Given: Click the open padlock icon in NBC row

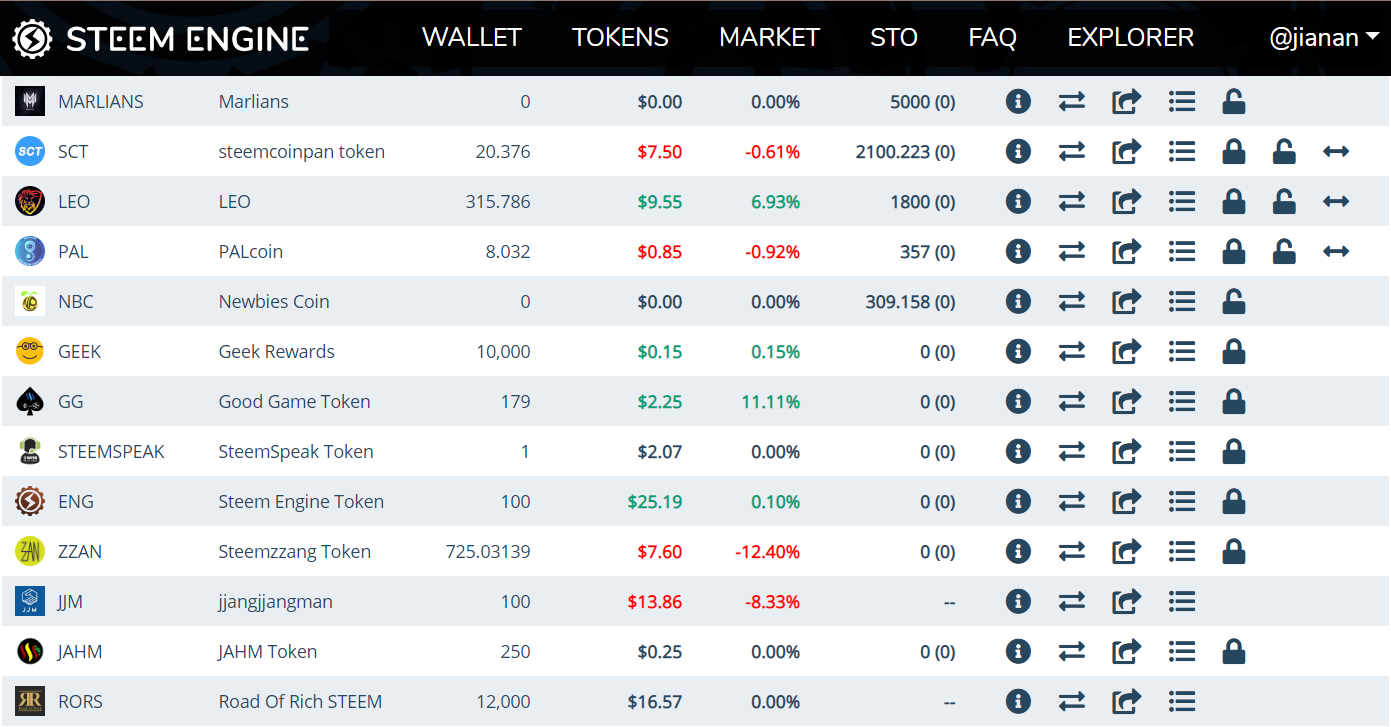Looking at the screenshot, I should [1234, 301].
